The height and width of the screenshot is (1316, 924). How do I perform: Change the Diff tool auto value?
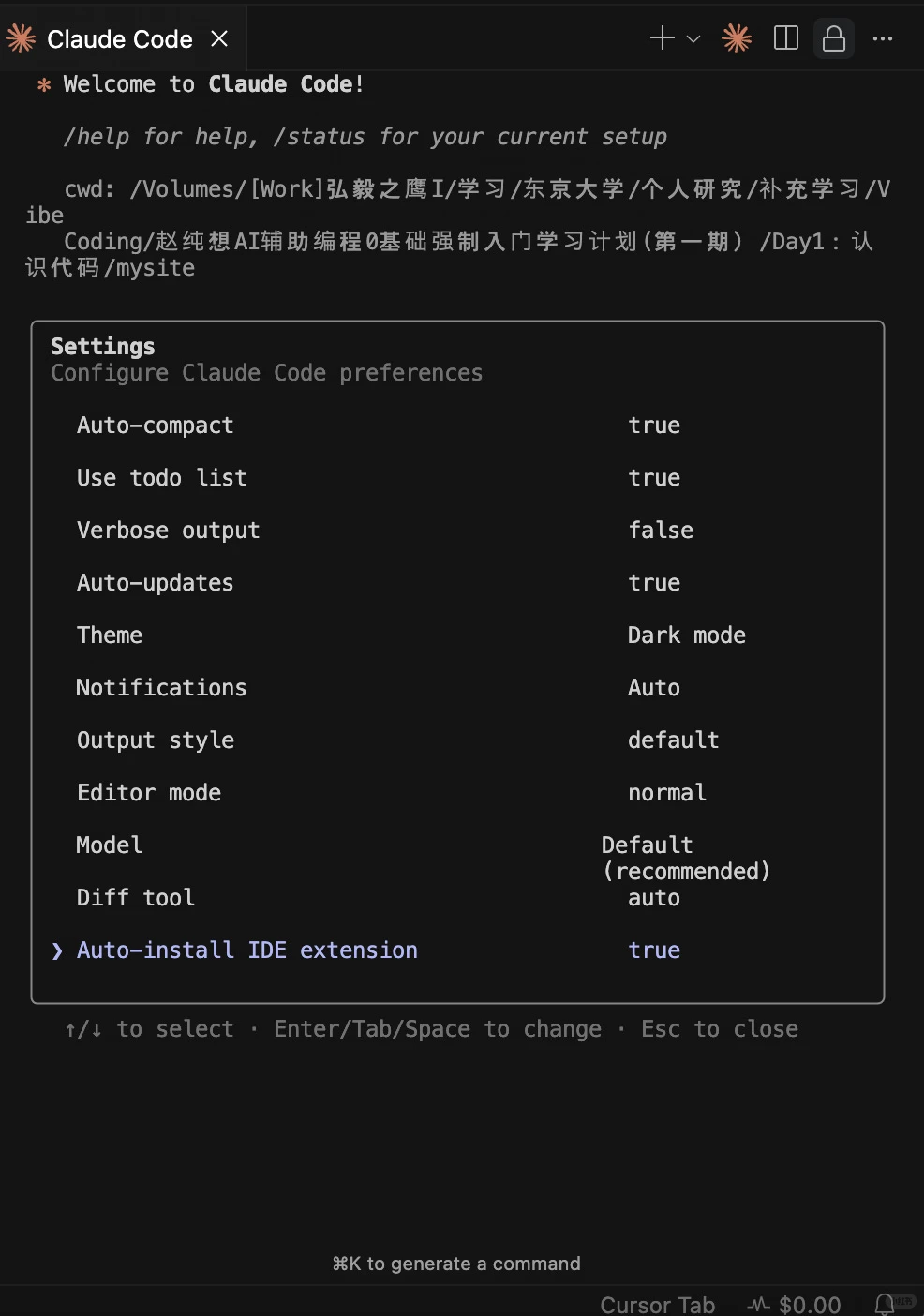[x=654, y=898]
